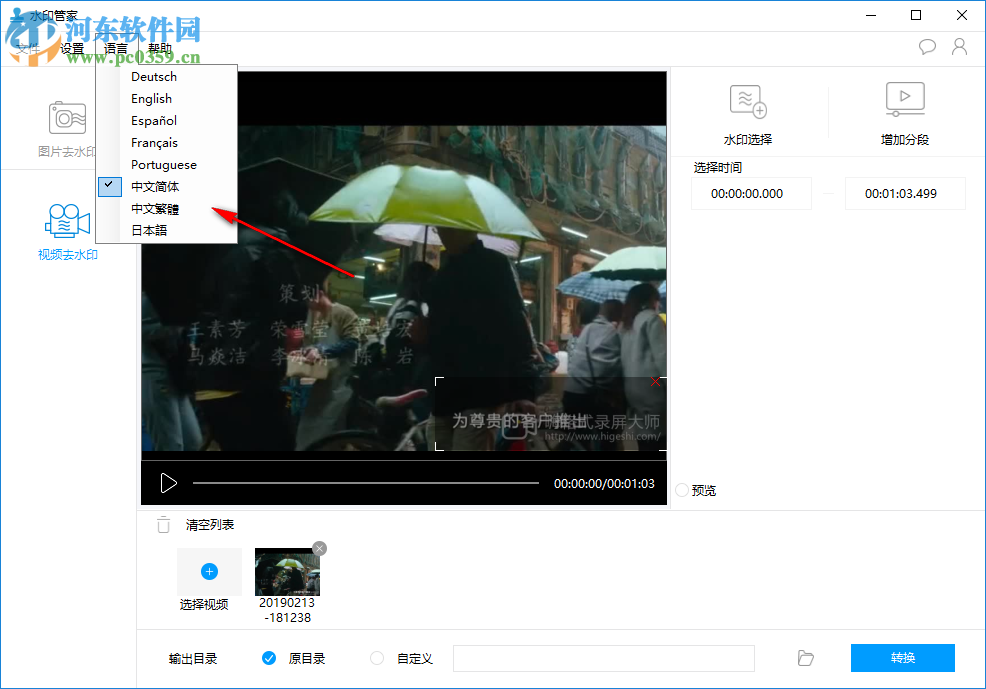Click the custom output path field

click(604, 658)
